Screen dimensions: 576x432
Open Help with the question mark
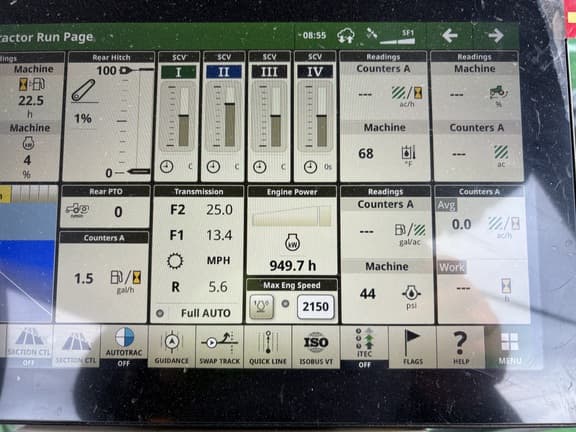tap(460, 347)
